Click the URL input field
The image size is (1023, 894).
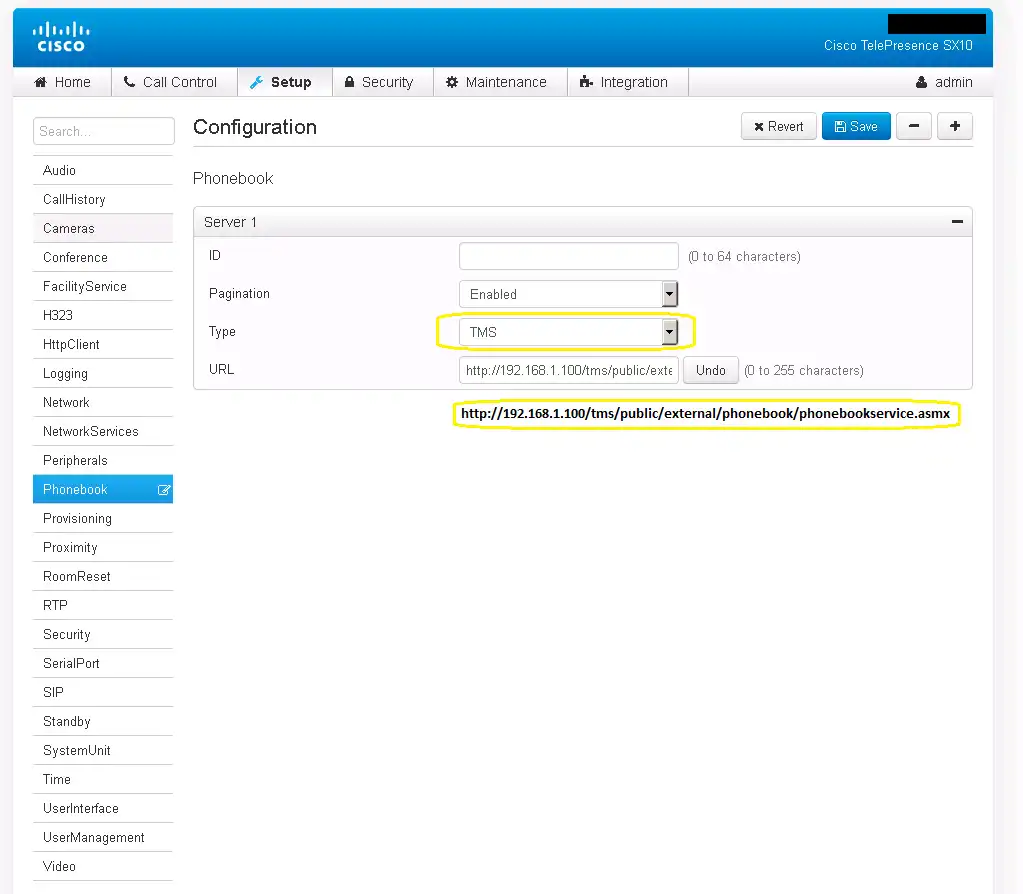568,370
